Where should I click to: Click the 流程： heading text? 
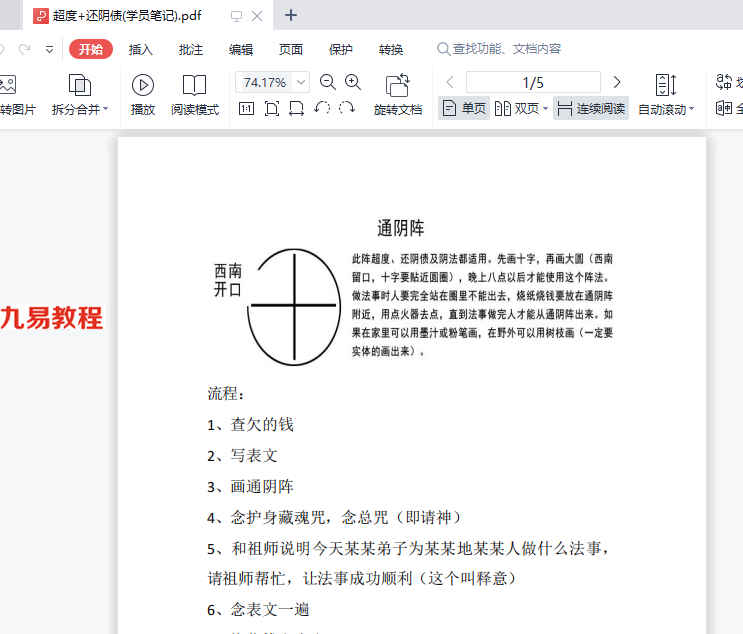coord(226,393)
